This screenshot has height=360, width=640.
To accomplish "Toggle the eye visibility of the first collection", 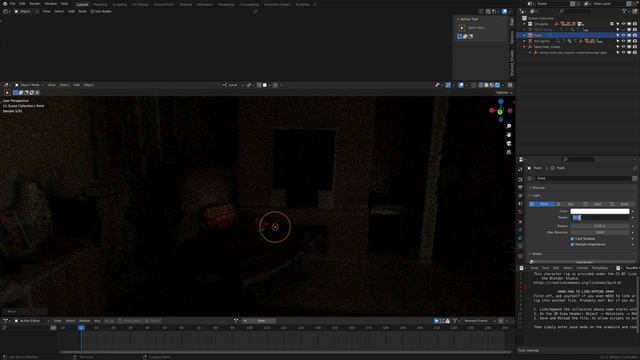I will click(623, 24).
